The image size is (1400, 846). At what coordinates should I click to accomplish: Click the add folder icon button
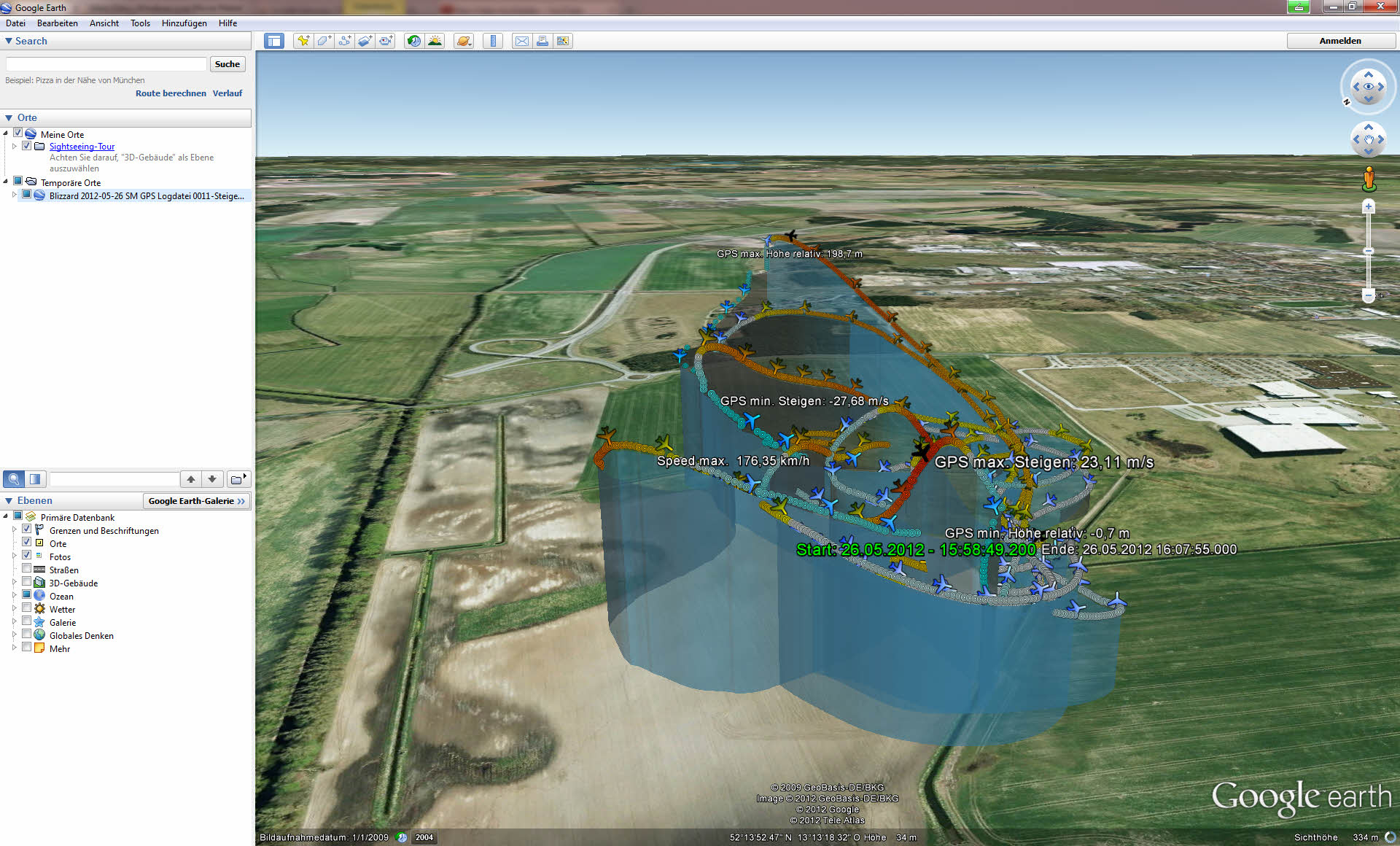[238, 479]
